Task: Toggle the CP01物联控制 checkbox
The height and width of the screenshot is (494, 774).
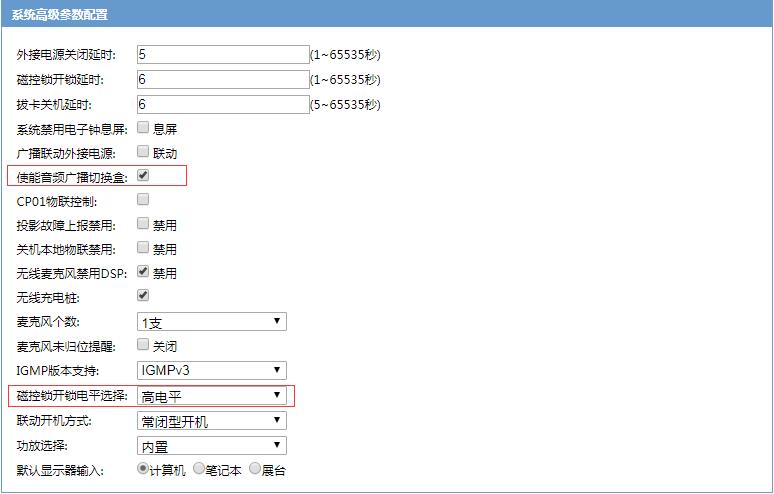Action: 143,200
